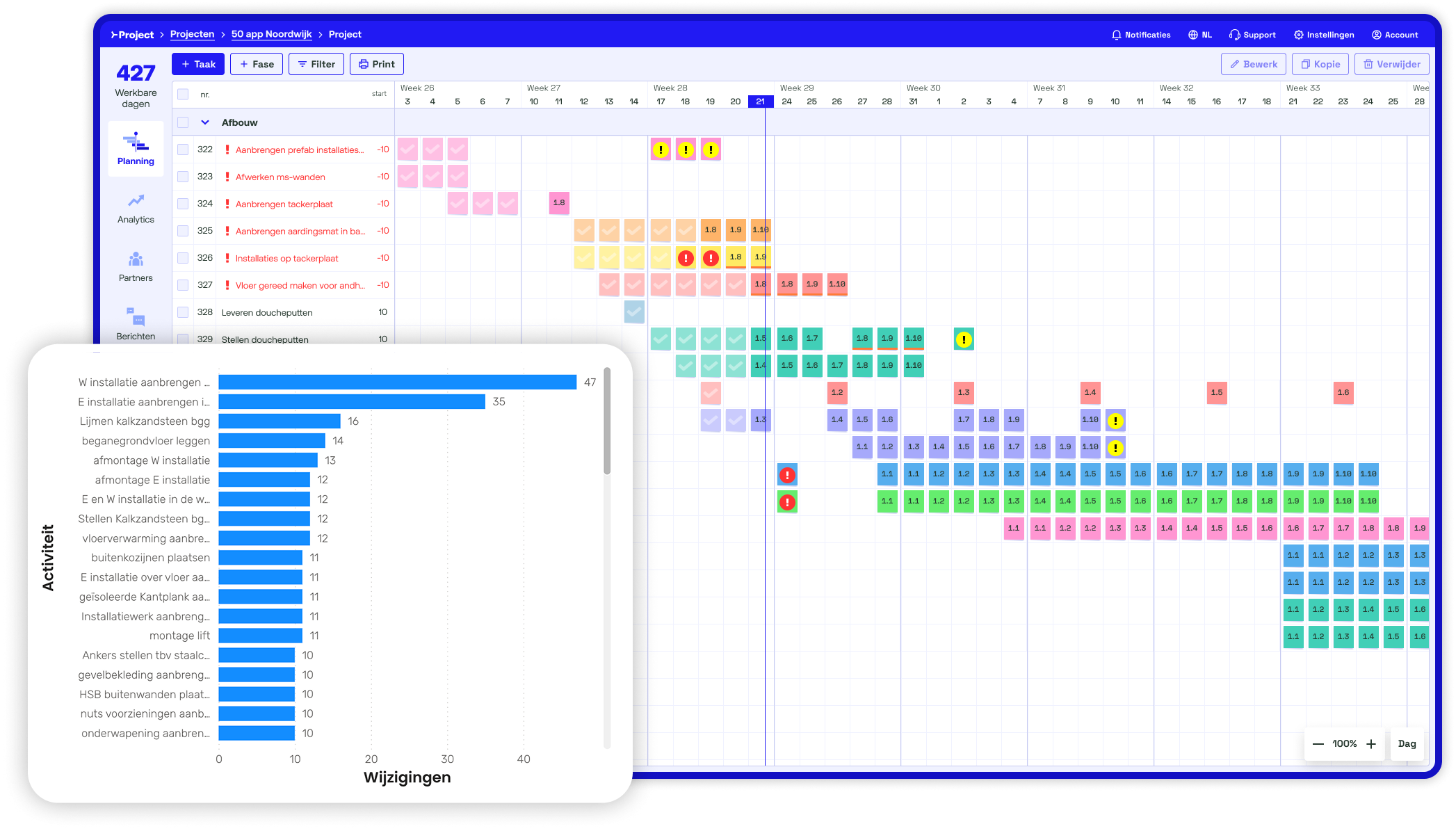This screenshot has width=1456, height=831.
Task: Open Instellingen in the top bar
Action: point(1324,35)
